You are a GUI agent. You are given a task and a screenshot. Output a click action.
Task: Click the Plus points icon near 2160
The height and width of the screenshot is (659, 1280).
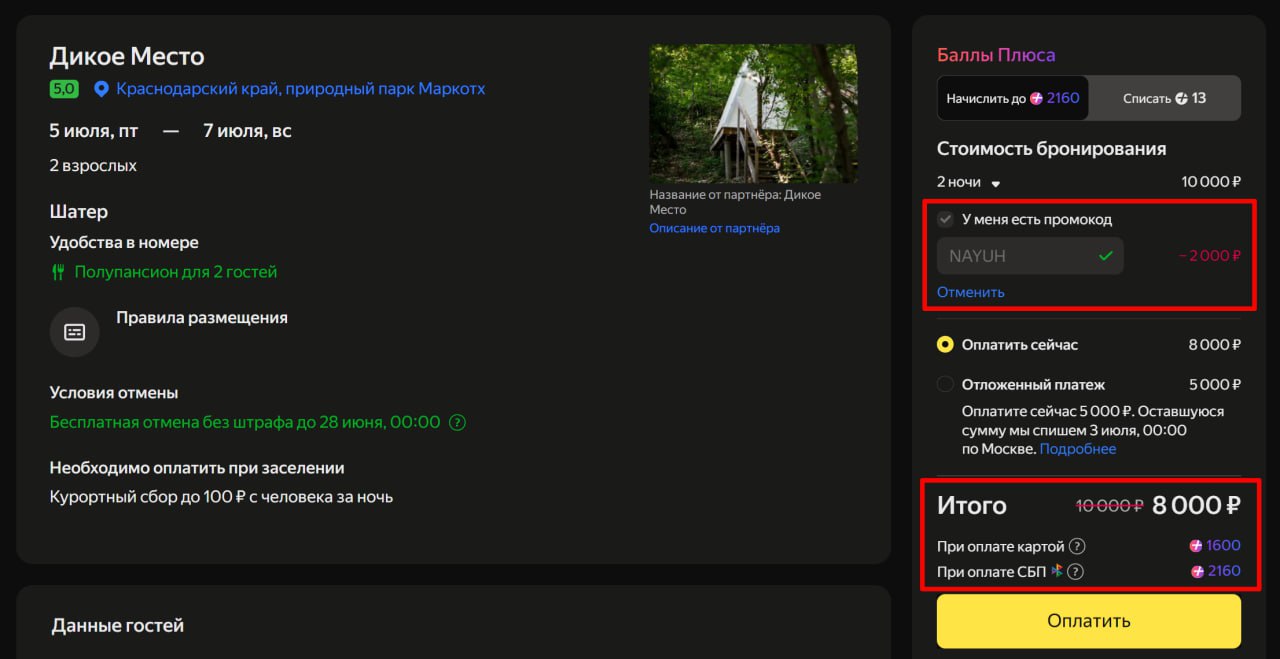tap(1037, 98)
